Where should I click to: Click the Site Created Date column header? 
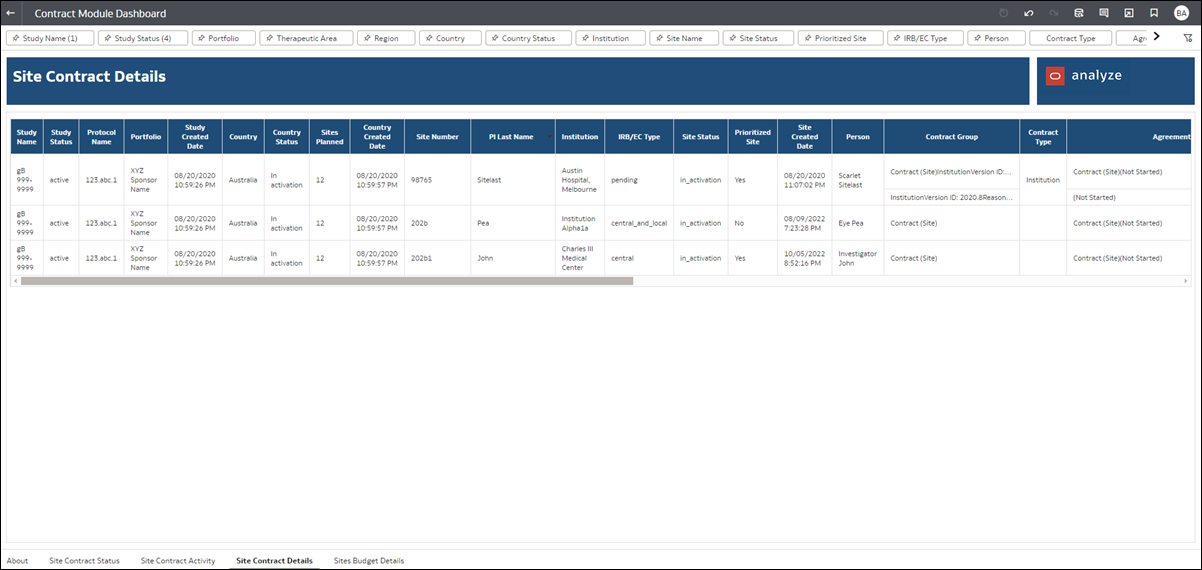click(805, 136)
